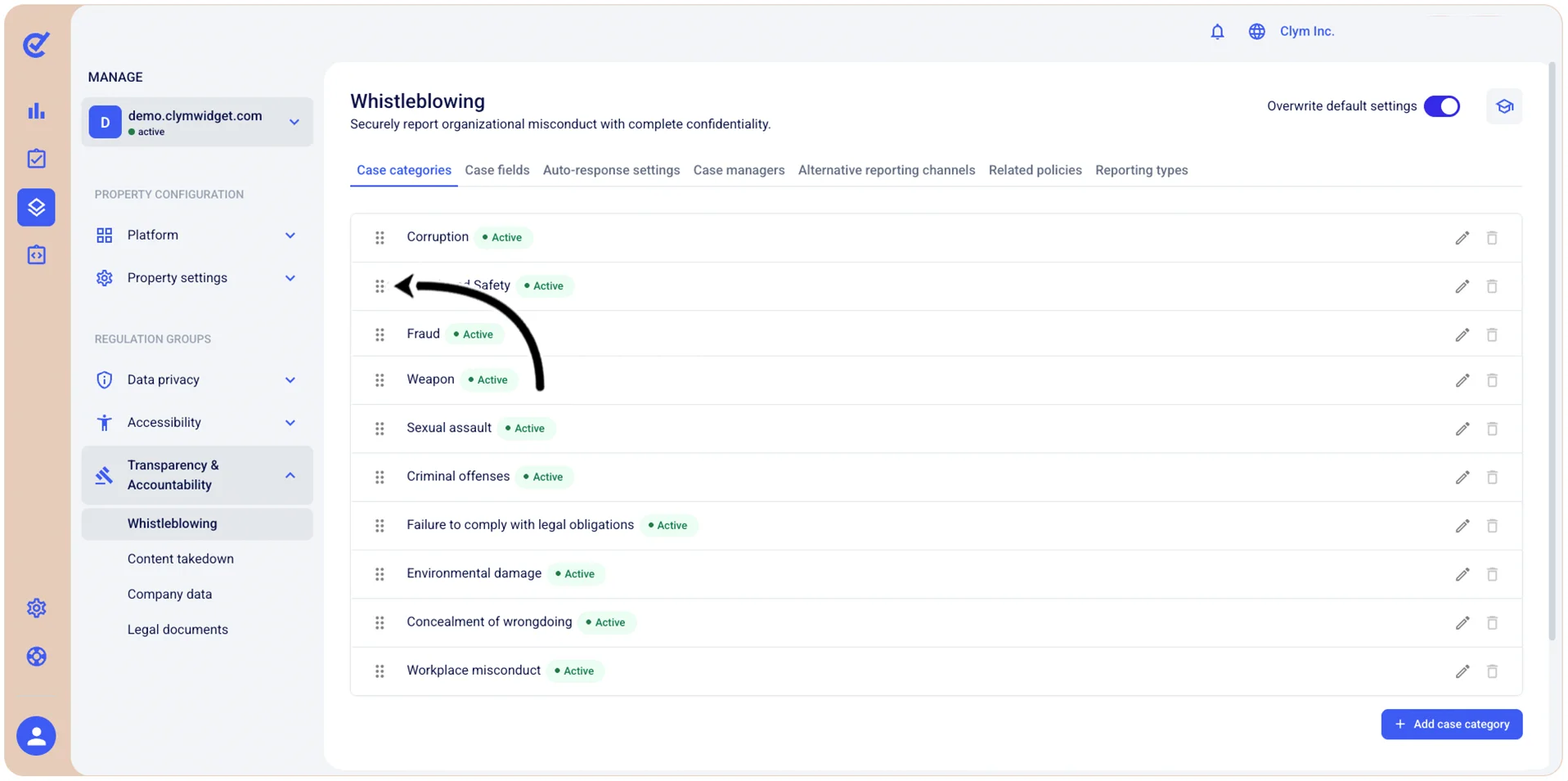Open the language globe icon

click(1256, 31)
